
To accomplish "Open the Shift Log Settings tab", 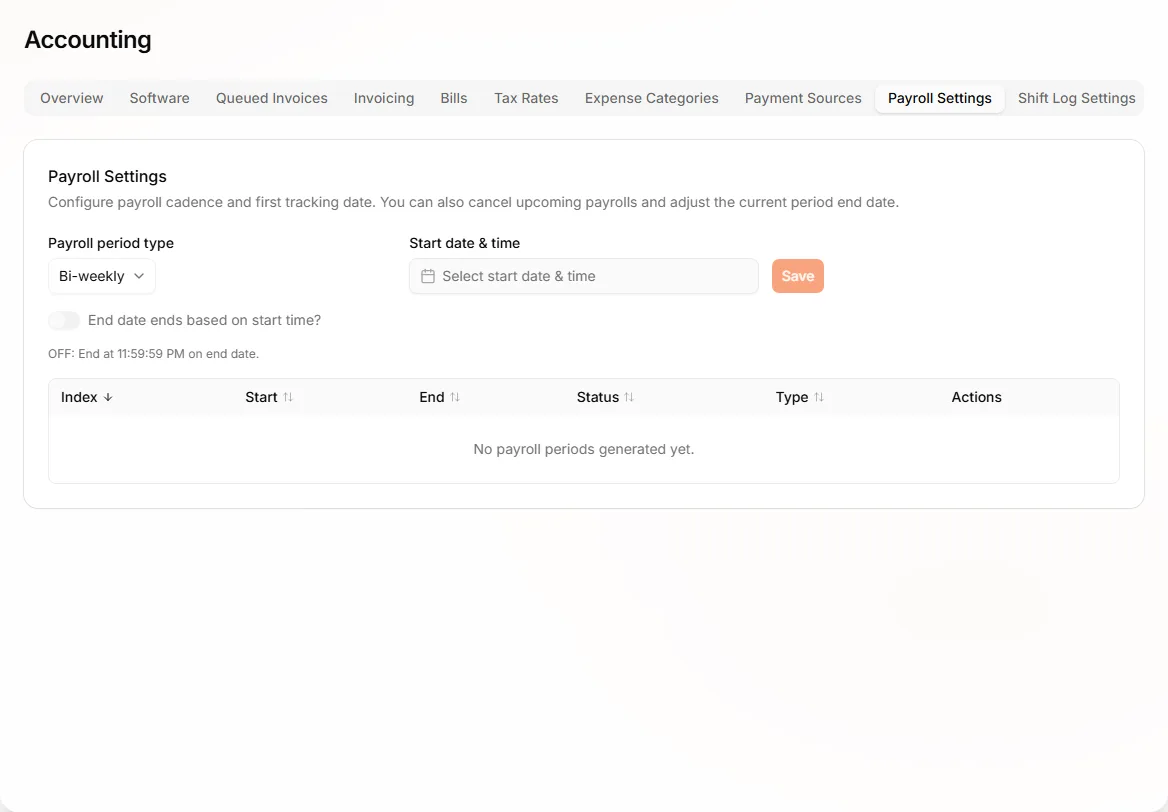I will tap(1076, 98).
